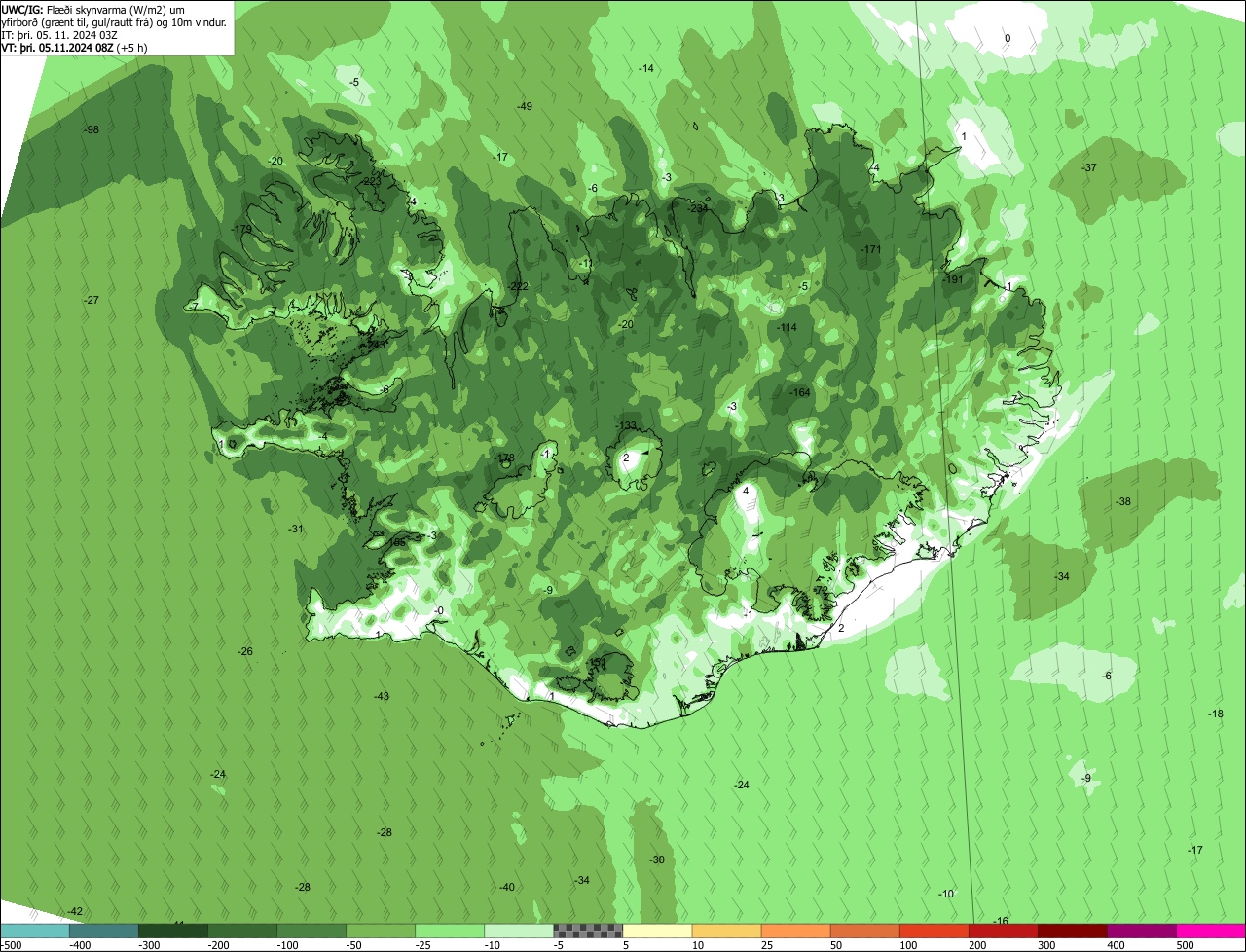
Task: Click the -10 pale green legend swatch
Action: coord(519,932)
